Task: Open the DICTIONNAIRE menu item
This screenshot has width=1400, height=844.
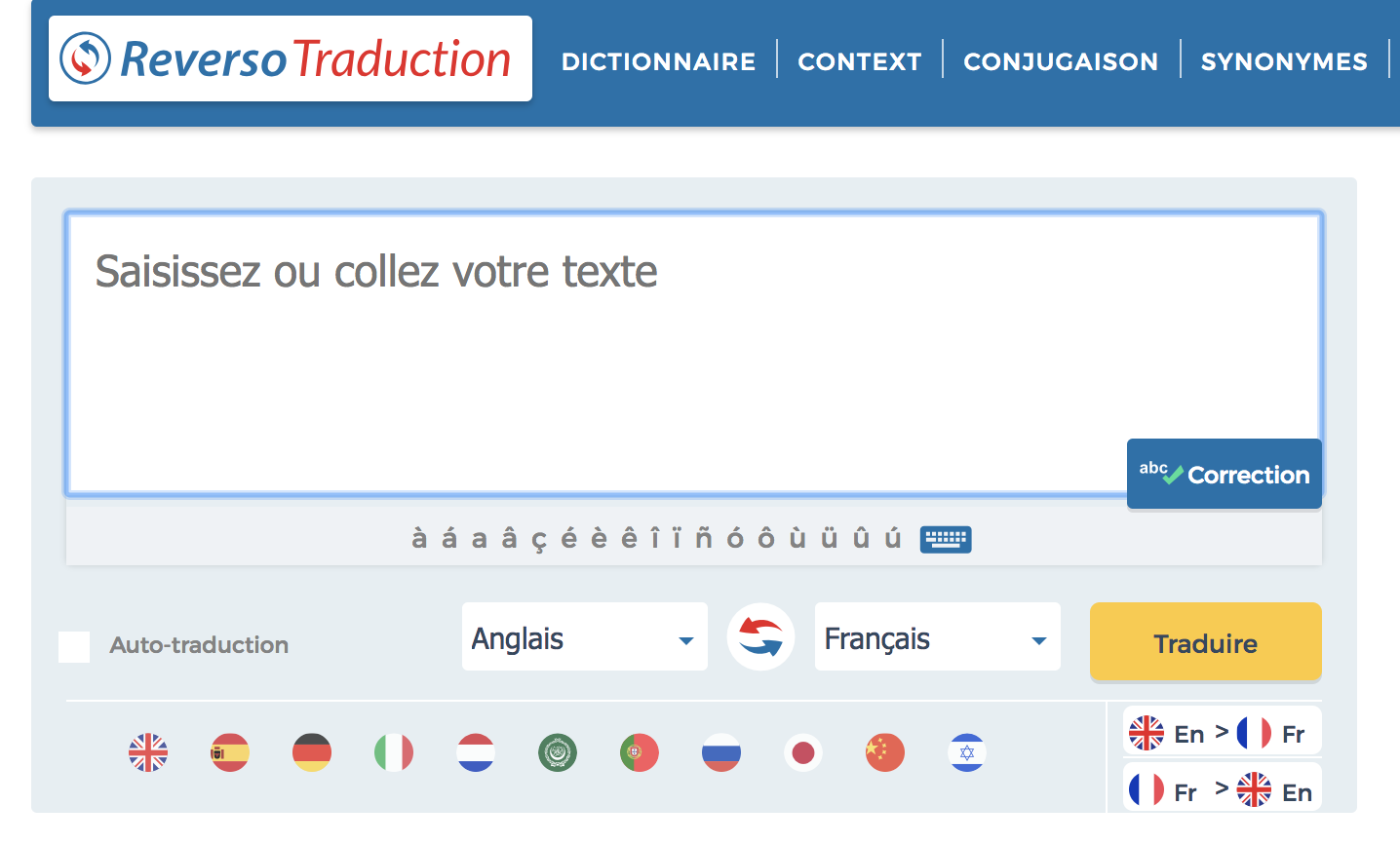Action: [x=658, y=61]
